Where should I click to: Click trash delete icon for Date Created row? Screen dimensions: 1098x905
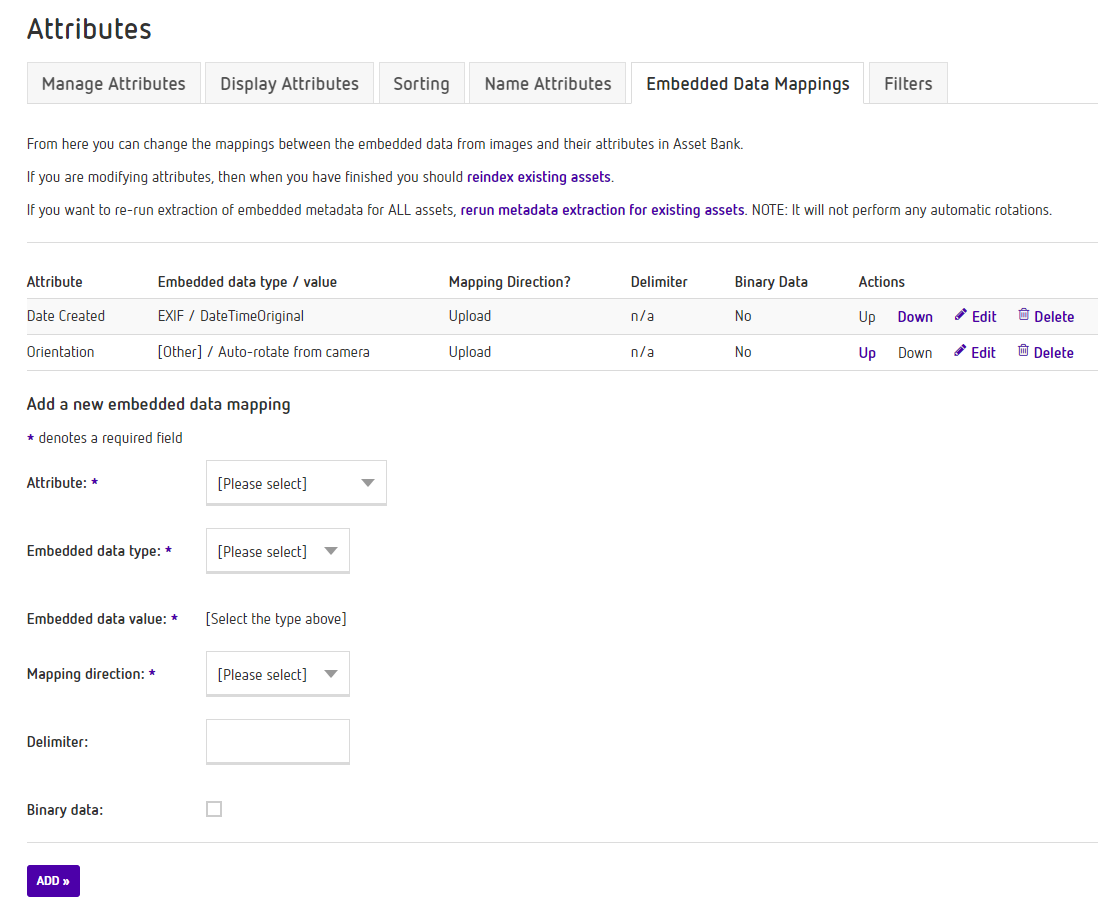[1023, 315]
